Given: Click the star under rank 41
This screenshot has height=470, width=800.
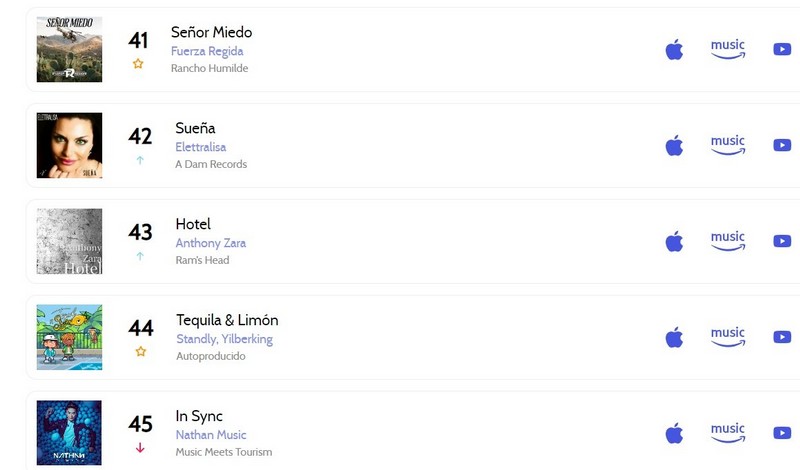Looking at the screenshot, I should (x=138, y=64).
